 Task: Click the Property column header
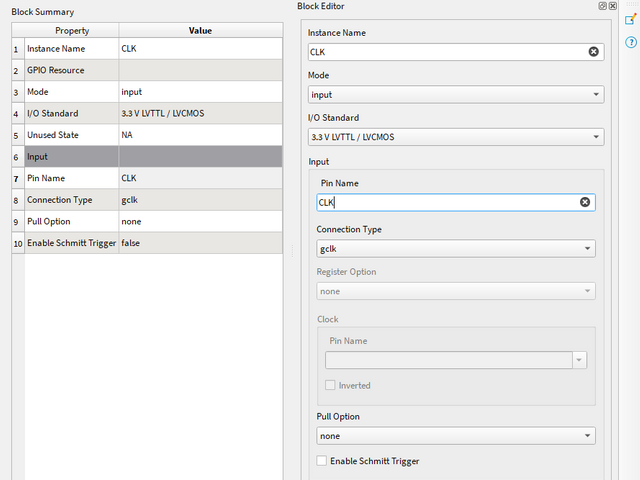[72, 31]
